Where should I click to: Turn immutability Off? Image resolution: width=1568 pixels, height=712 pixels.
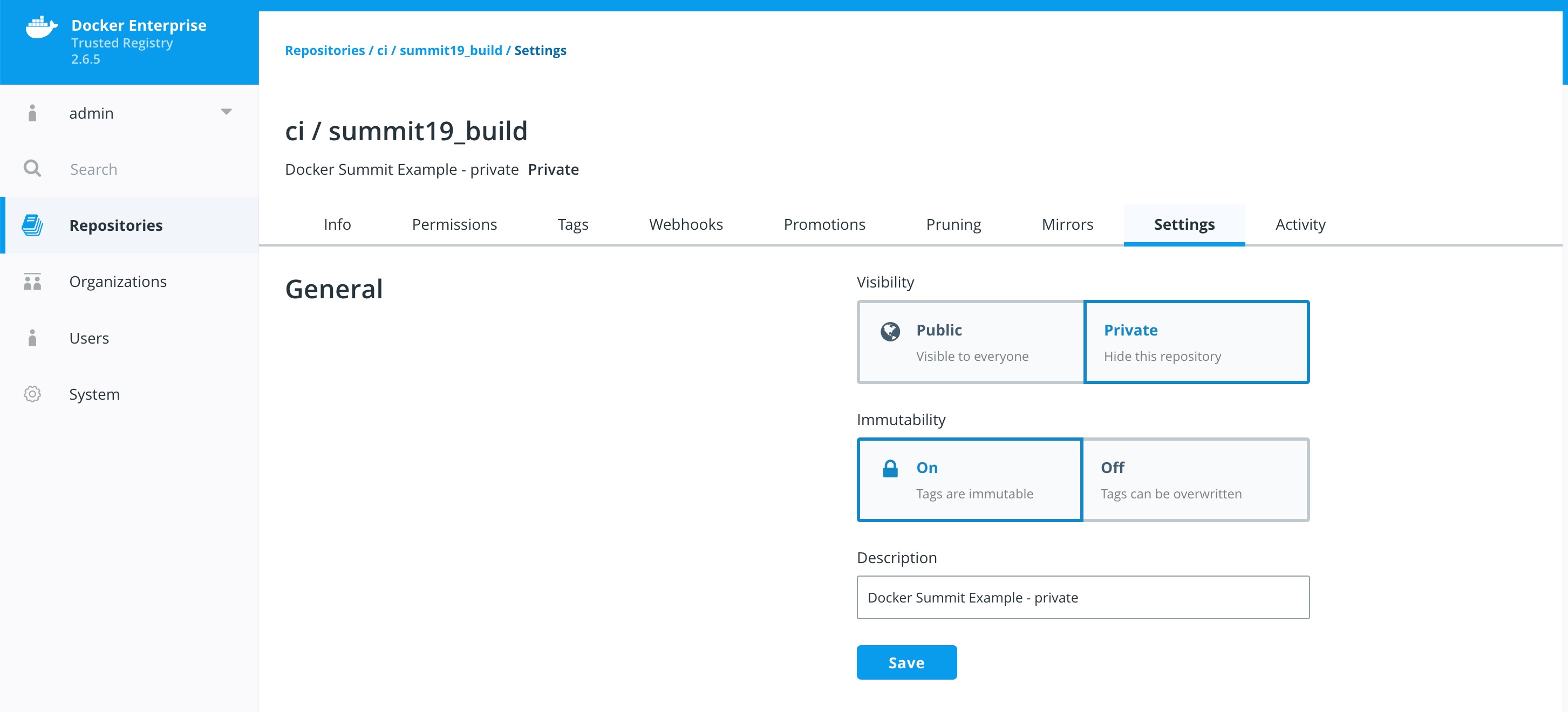tap(1196, 480)
